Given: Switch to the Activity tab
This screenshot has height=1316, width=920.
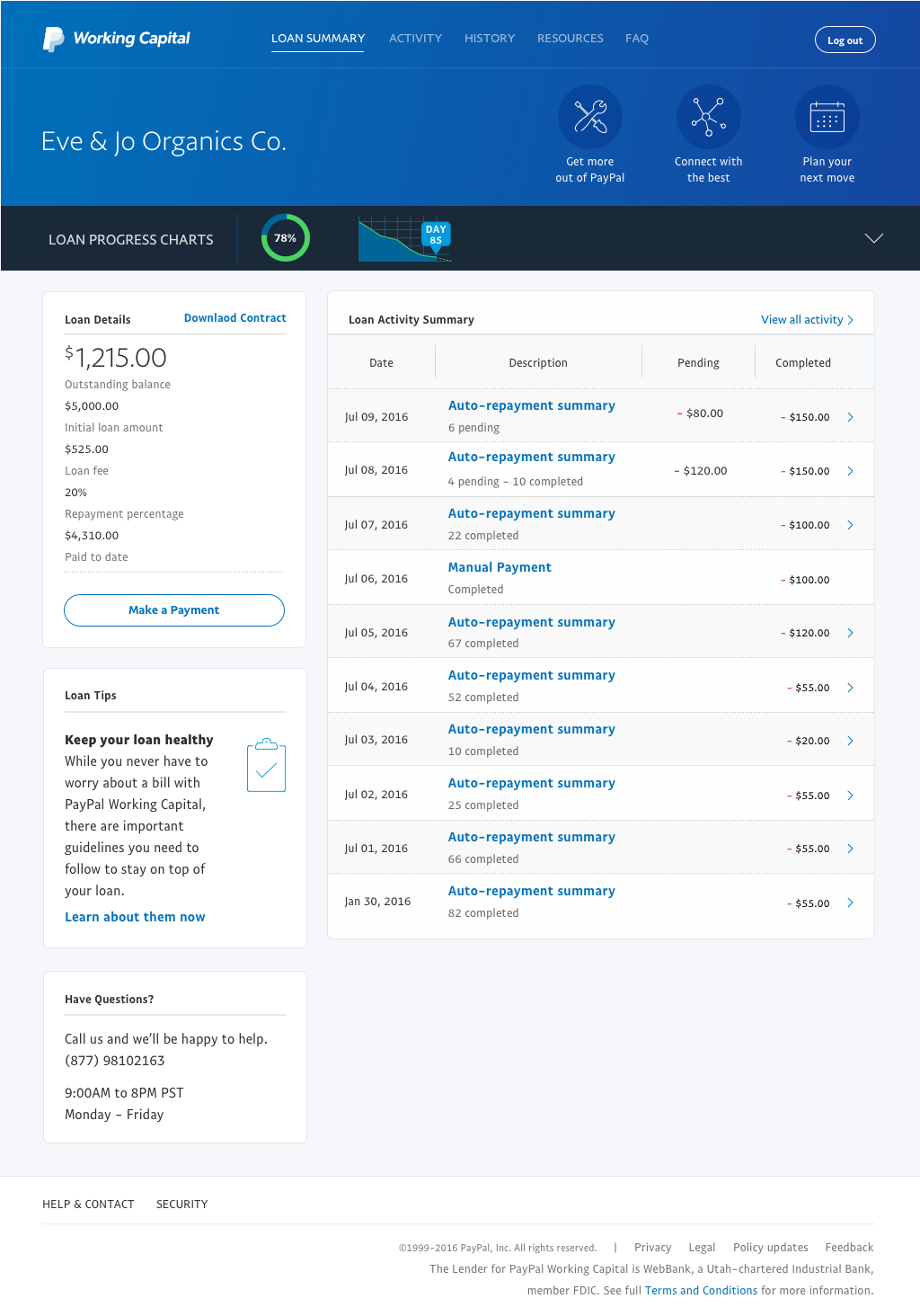Looking at the screenshot, I should pos(415,38).
